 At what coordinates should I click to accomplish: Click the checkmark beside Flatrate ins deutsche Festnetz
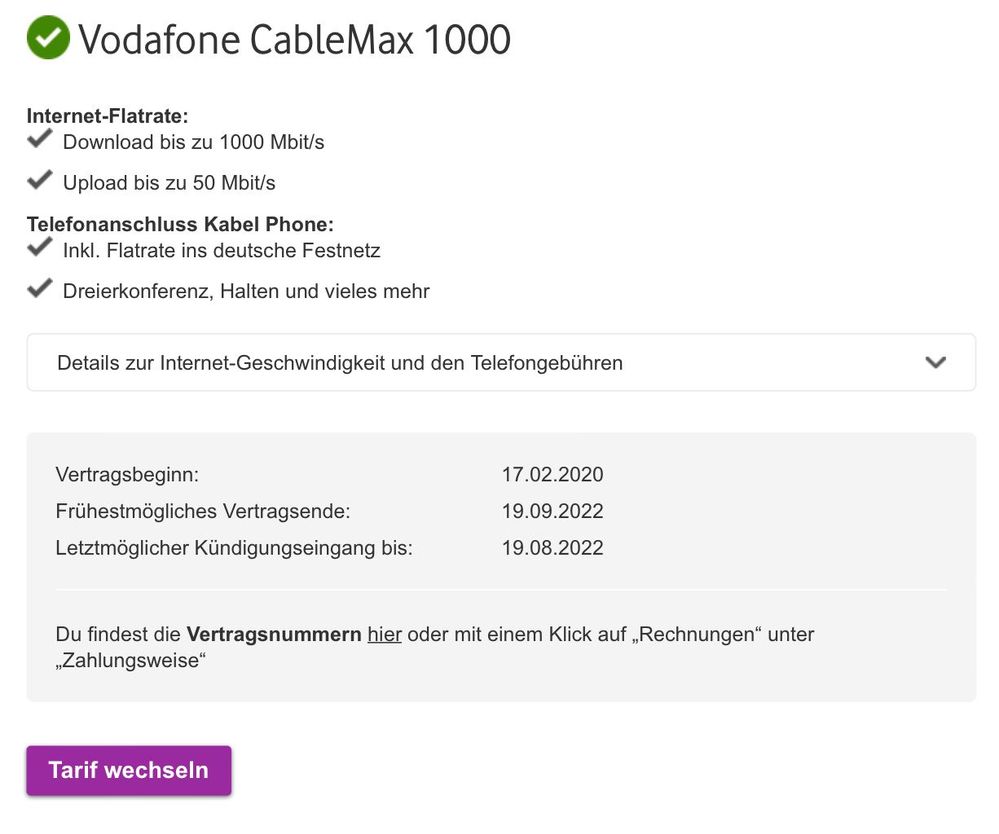click(x=40, y=247)
